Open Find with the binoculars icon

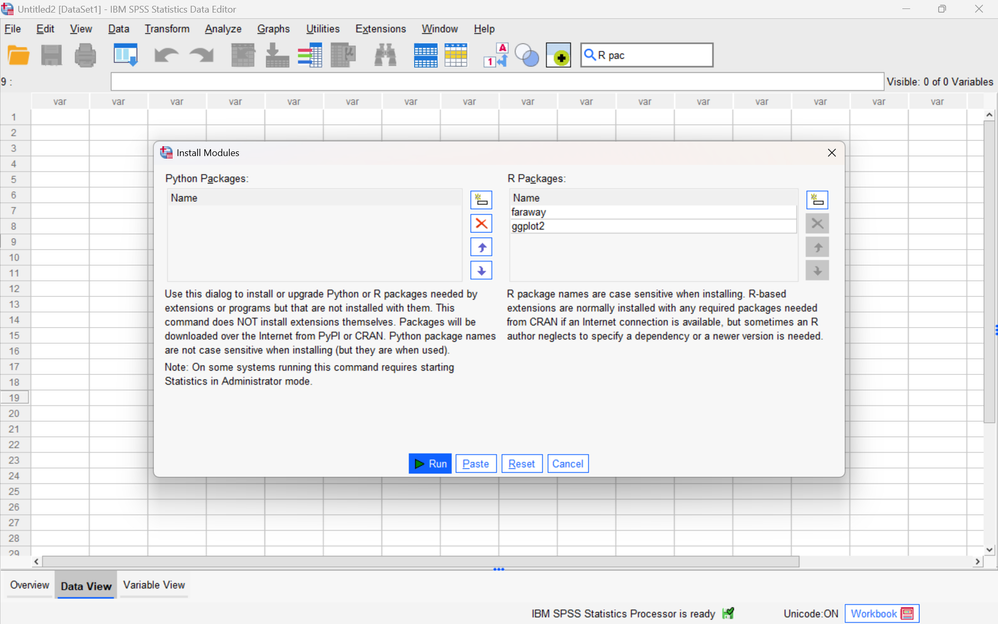[x=385, y=55]
